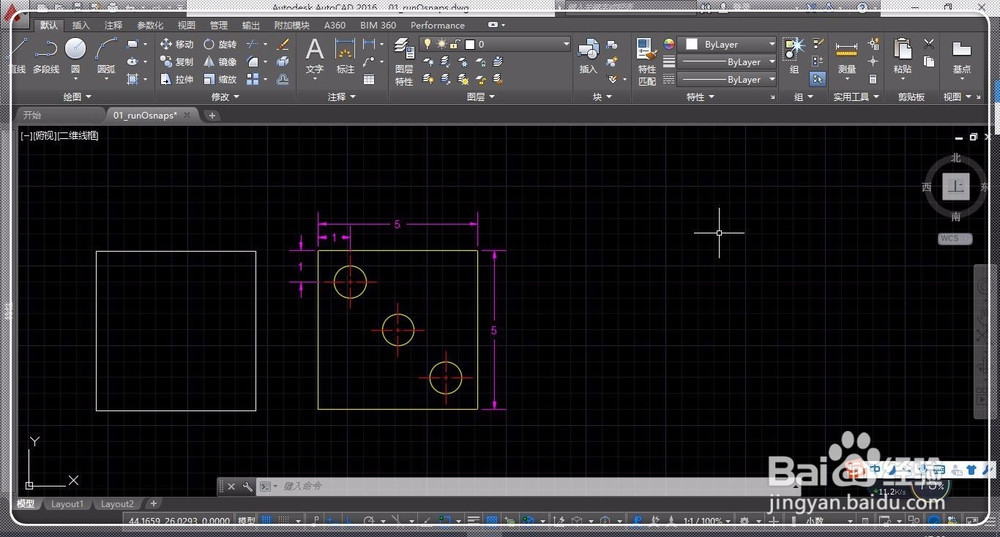Click the rectangle tool icon

(133, 44)
